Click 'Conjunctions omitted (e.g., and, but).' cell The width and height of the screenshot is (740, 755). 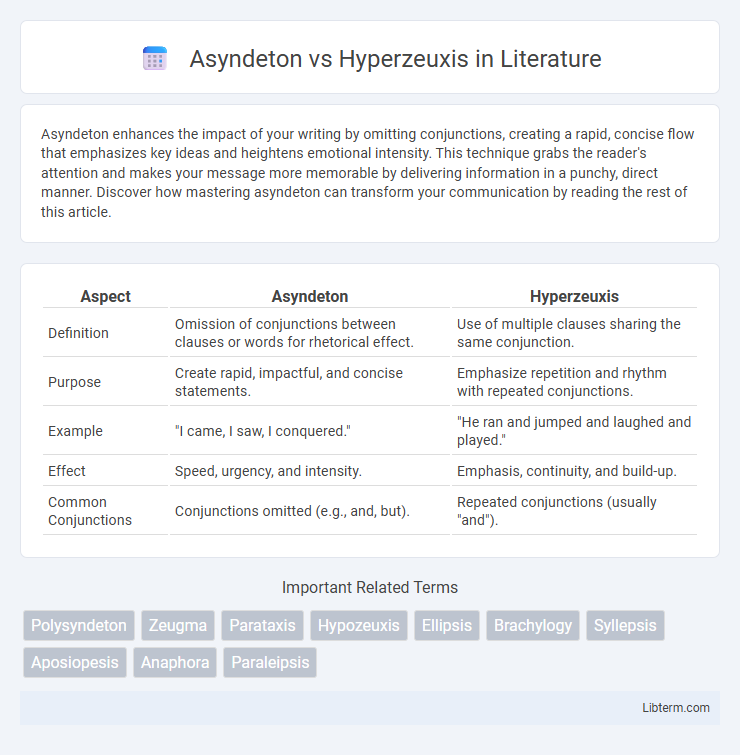click(310, 511)
